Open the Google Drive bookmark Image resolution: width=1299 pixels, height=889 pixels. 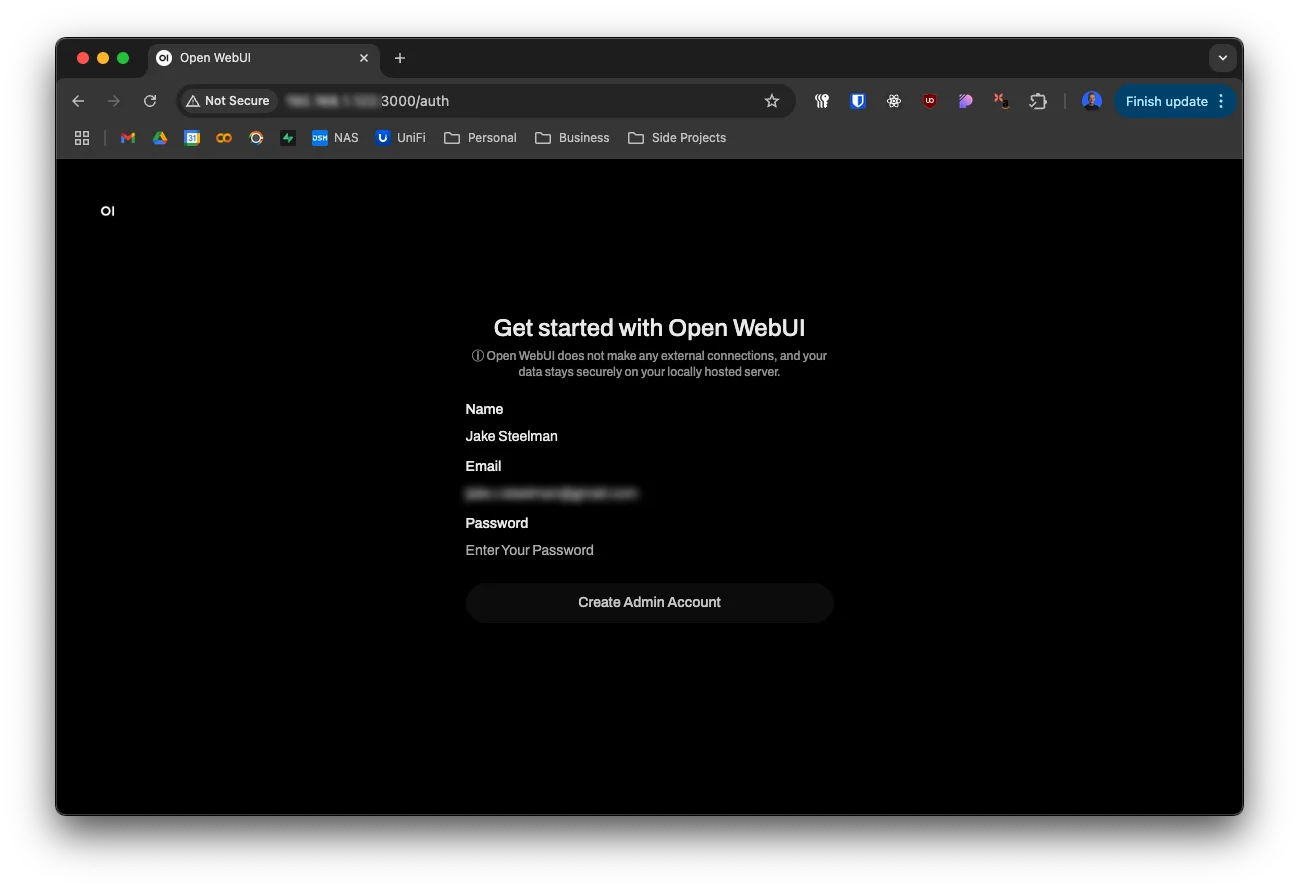point(160,138)
